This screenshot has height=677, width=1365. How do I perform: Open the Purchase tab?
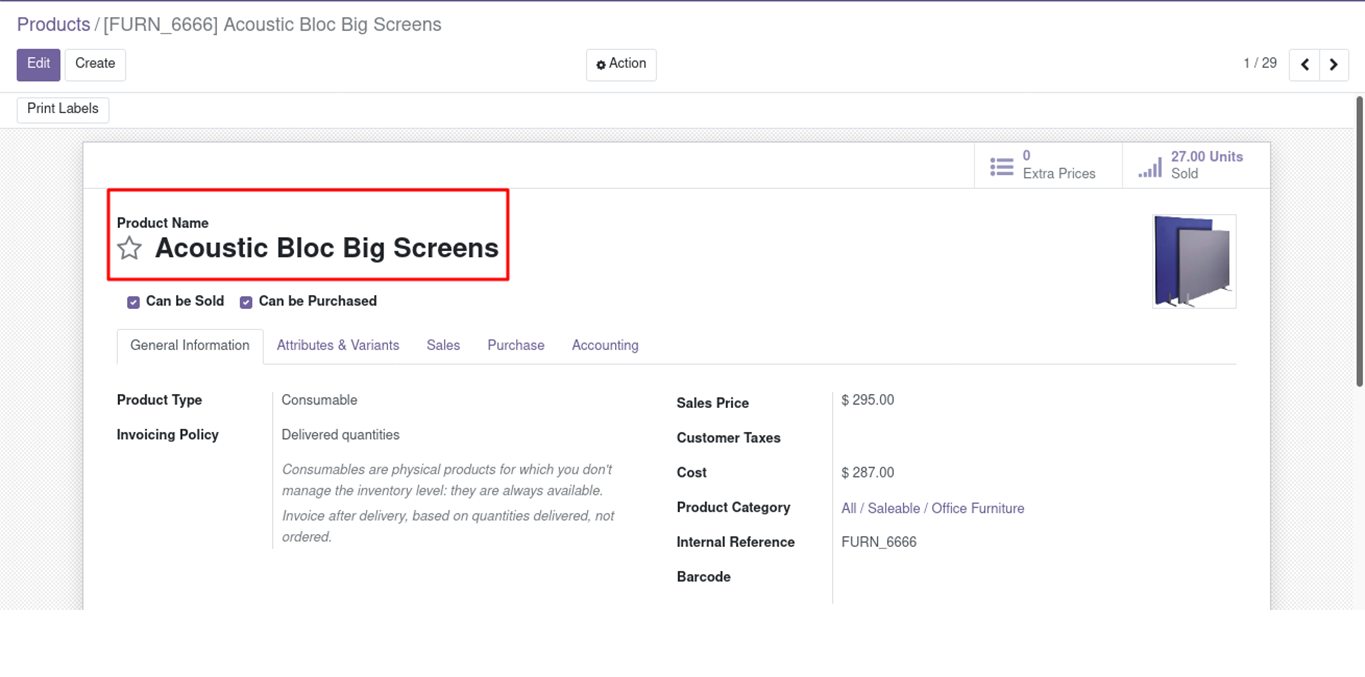point(516,345)
